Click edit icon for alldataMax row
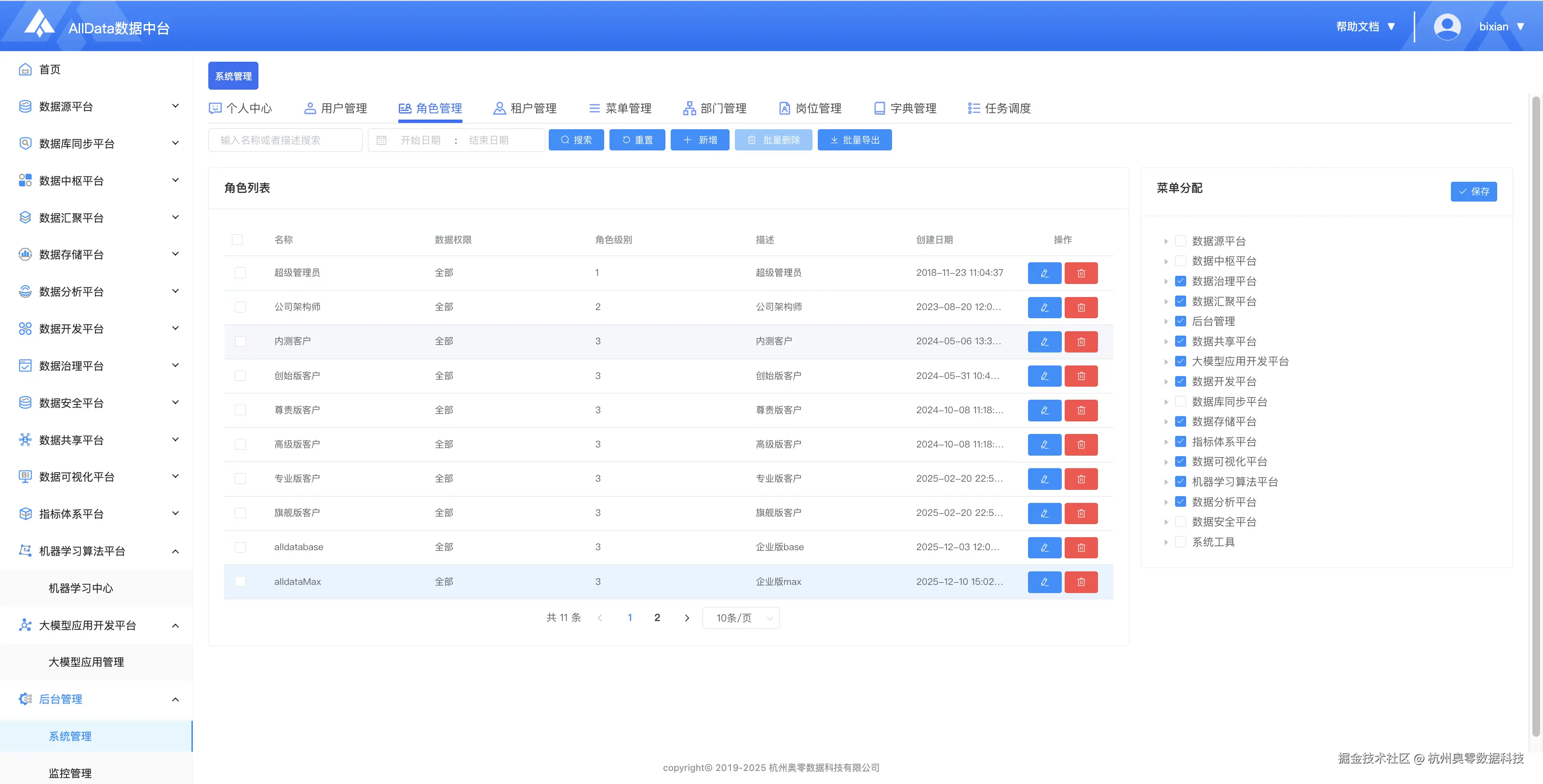The width and height of the screenshot is (1543, 784). [x=1044, y=581]
